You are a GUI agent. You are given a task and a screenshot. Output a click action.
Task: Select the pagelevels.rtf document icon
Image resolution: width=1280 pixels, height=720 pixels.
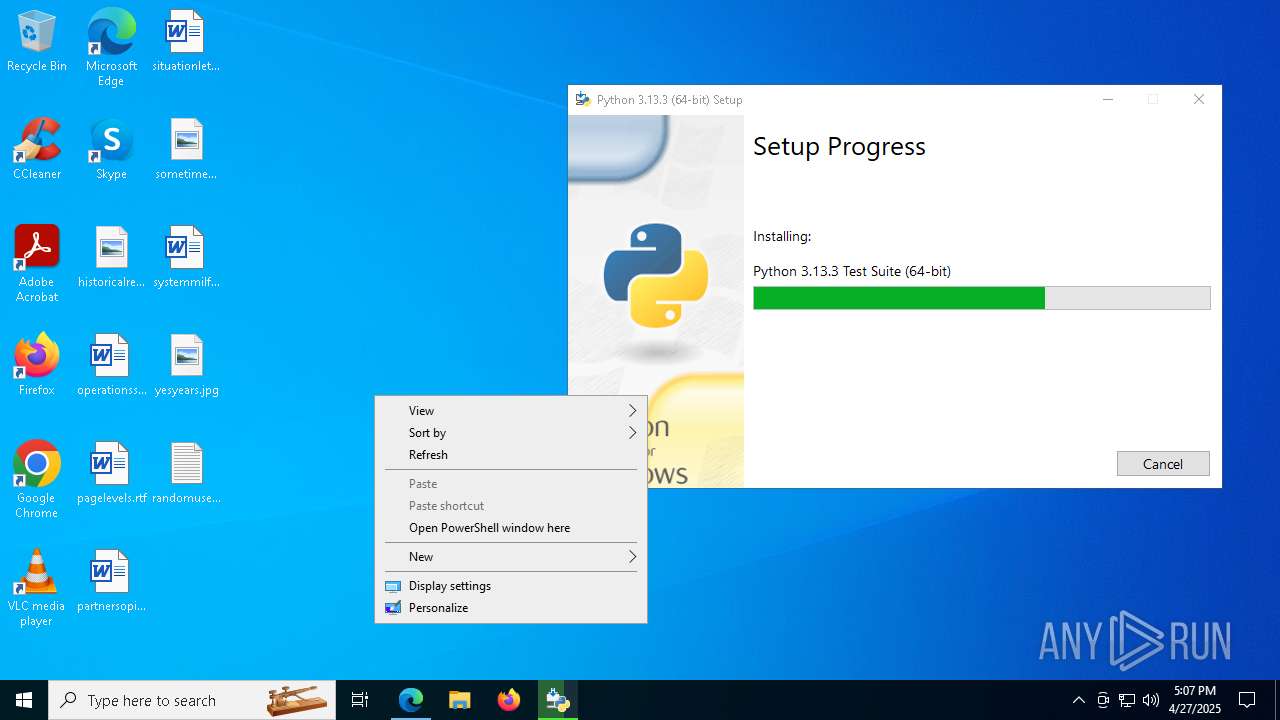point(111,474)
